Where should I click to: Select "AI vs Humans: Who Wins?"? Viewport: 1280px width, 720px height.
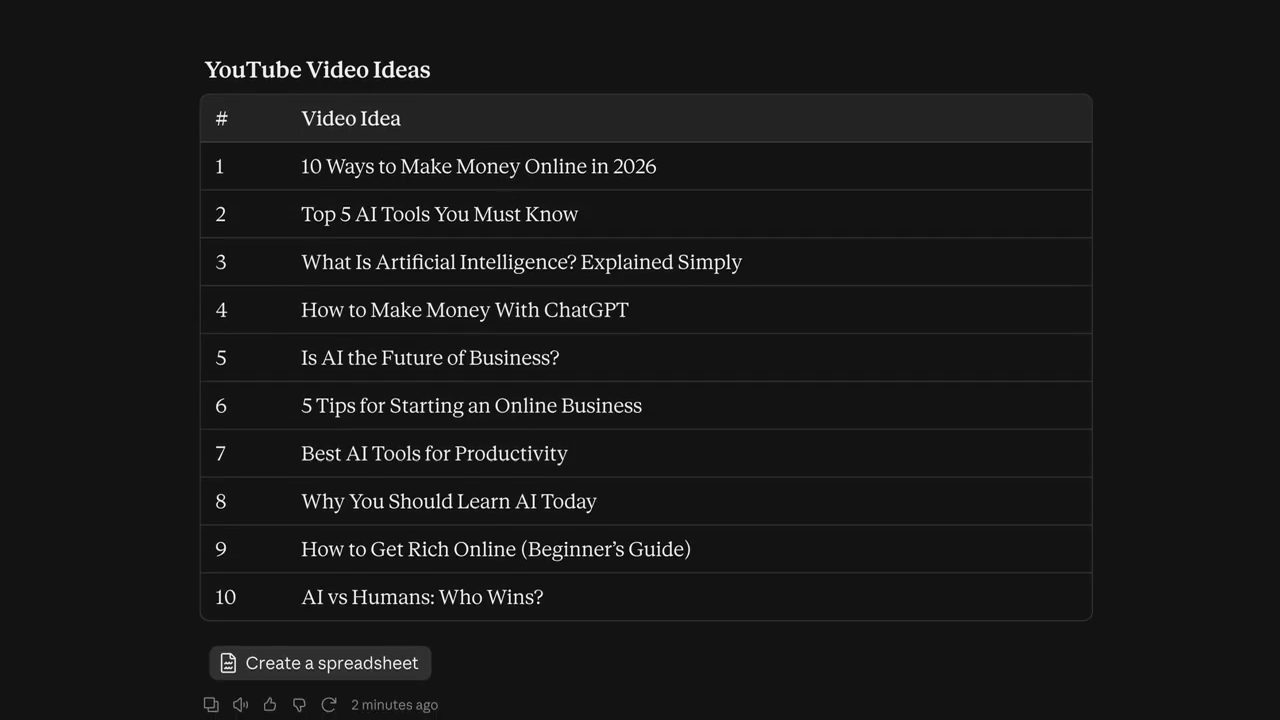tap(422, 597)
